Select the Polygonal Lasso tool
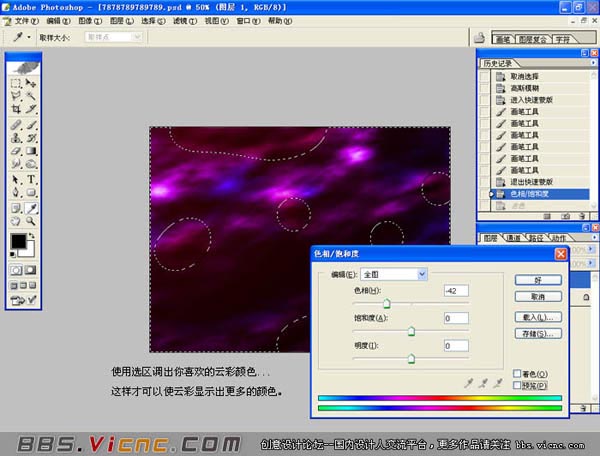 16,96
